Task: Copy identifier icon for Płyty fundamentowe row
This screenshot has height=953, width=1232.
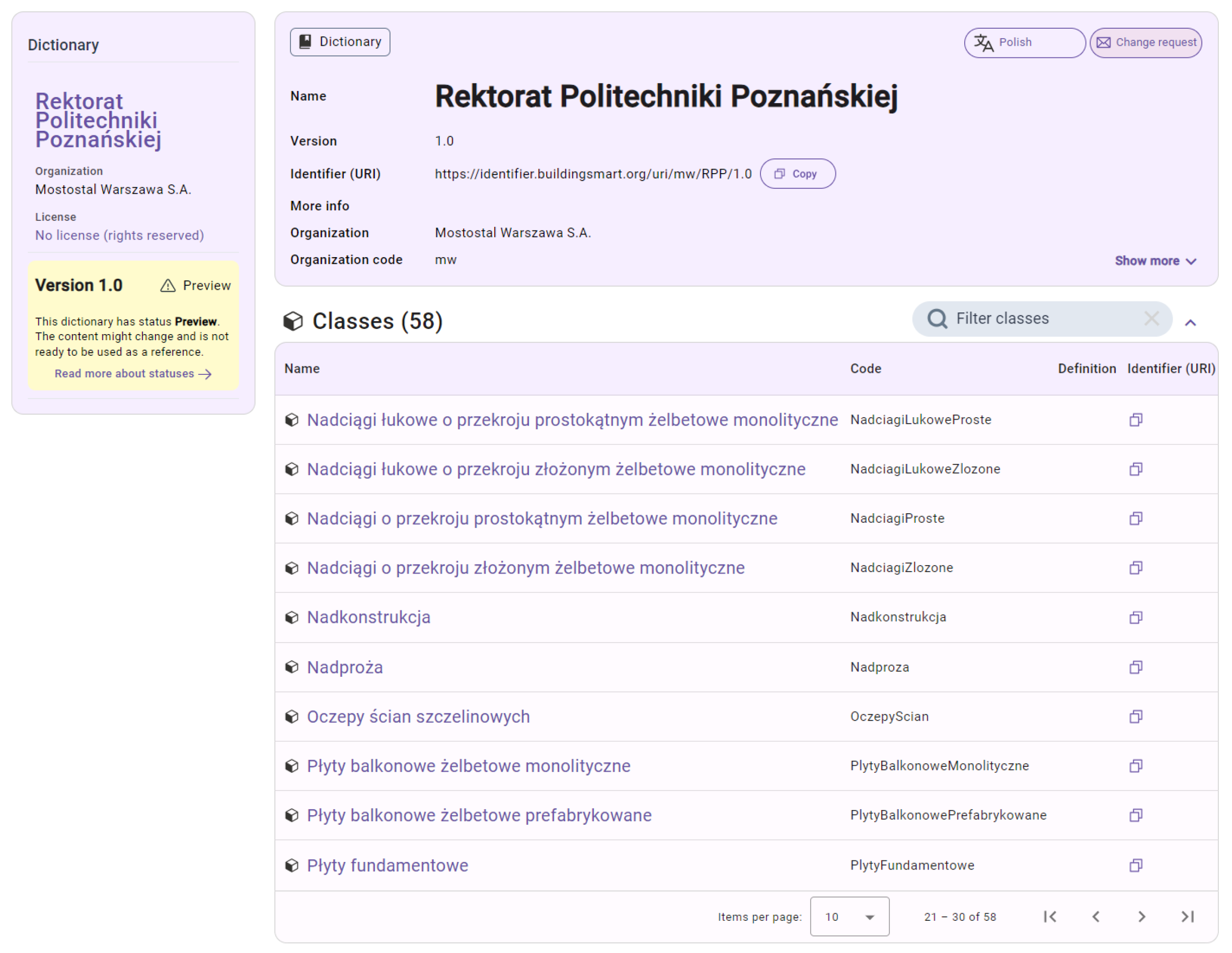Action: pyautogui.click(x=1135, y=865)
